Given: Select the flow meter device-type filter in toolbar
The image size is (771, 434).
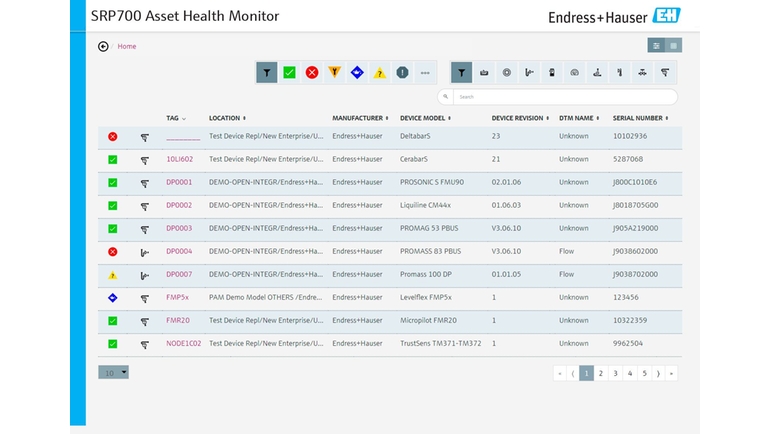Looking at the screenshot, I should click(529, 73).
